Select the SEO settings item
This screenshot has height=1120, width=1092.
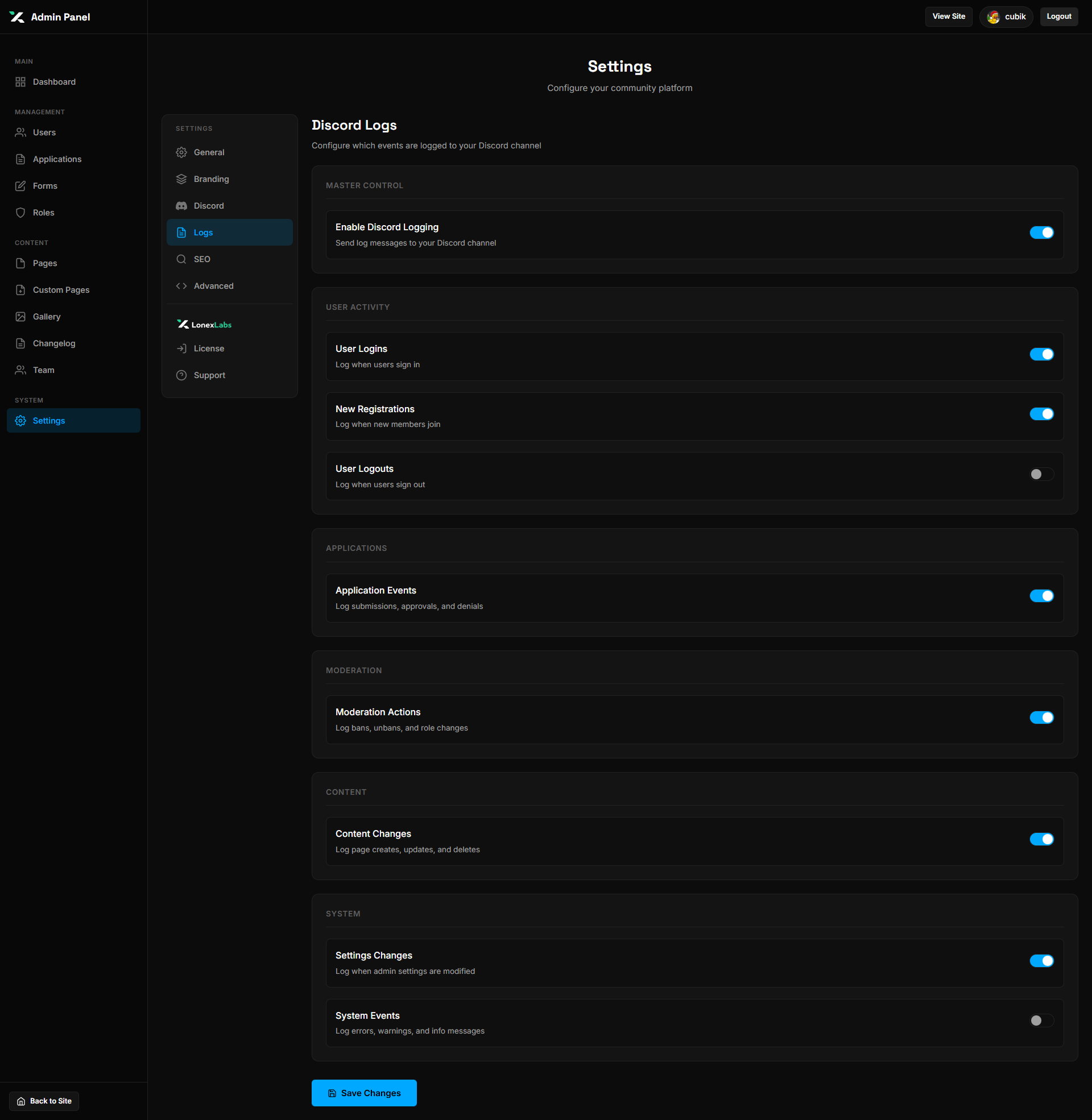(x=229, y=259)
